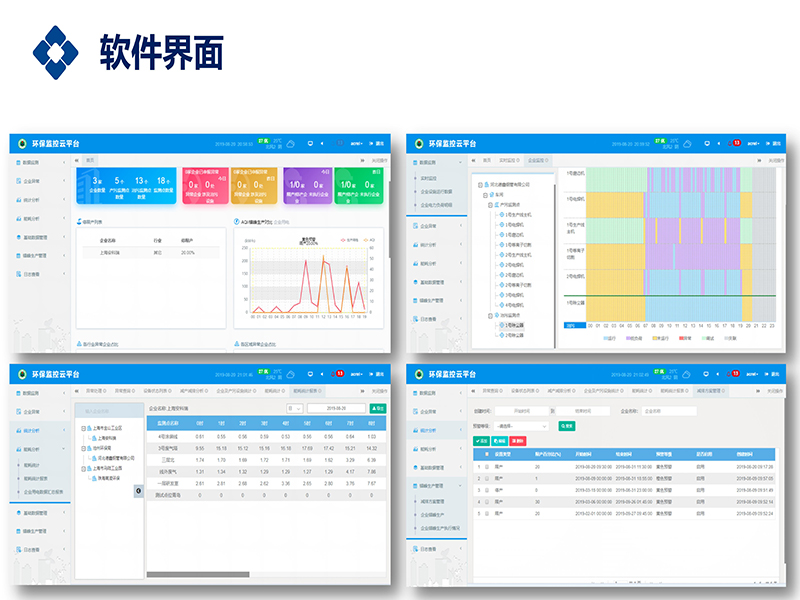
Task: Click the cloud weather icon in the dashboard header
Action: click(x=291, y=144)
